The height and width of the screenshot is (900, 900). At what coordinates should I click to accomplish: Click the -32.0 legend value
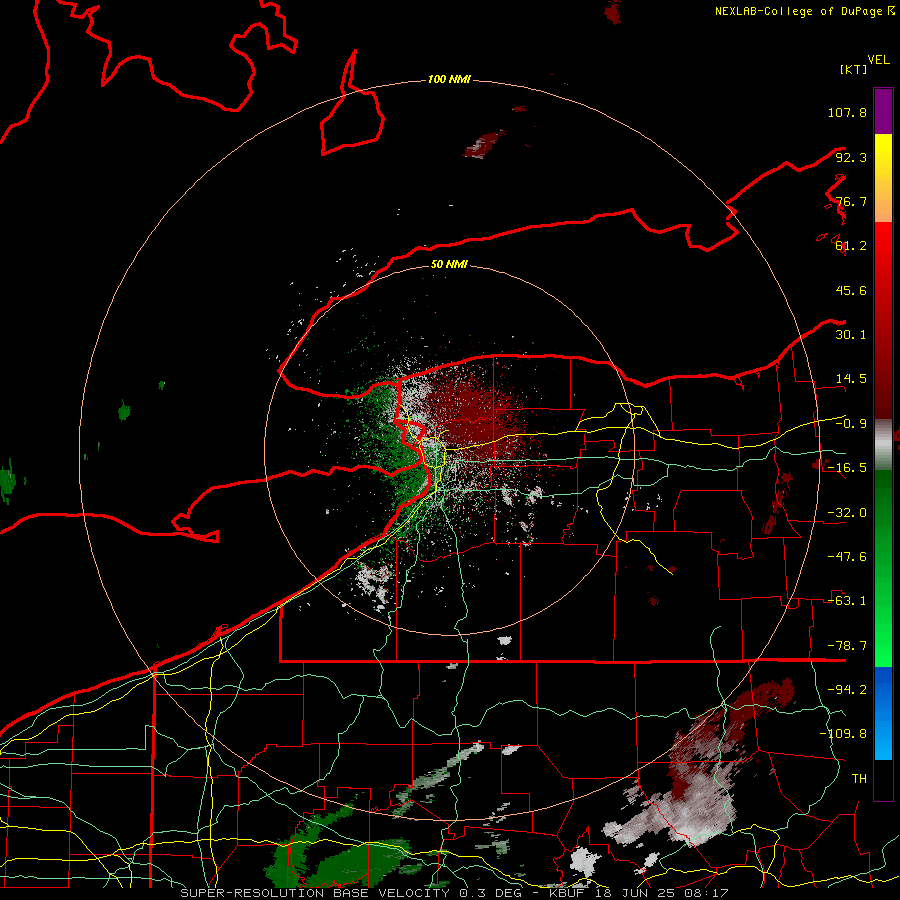tap(847, 513)
